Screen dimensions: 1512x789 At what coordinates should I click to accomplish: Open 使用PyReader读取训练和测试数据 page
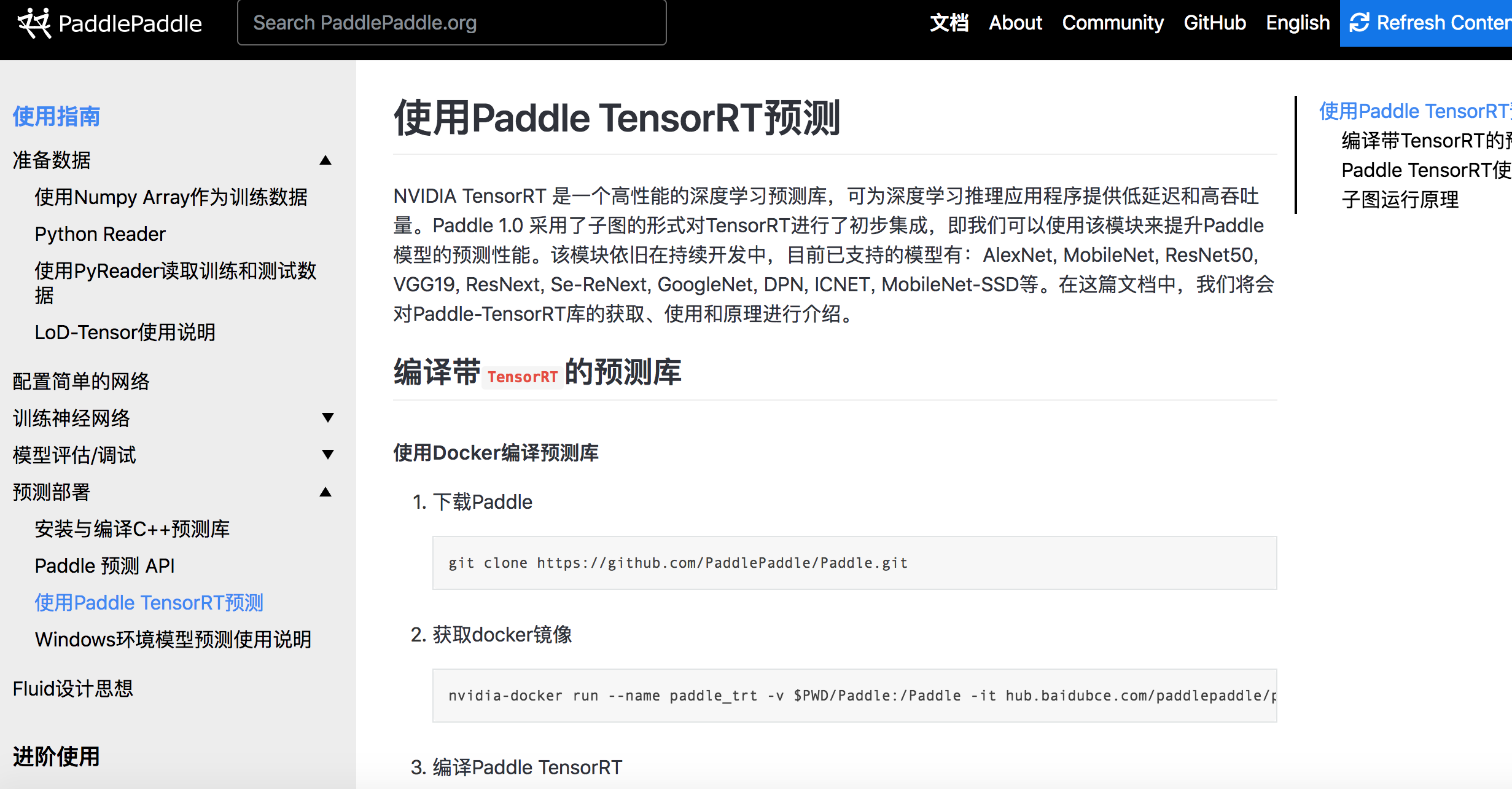176,283
